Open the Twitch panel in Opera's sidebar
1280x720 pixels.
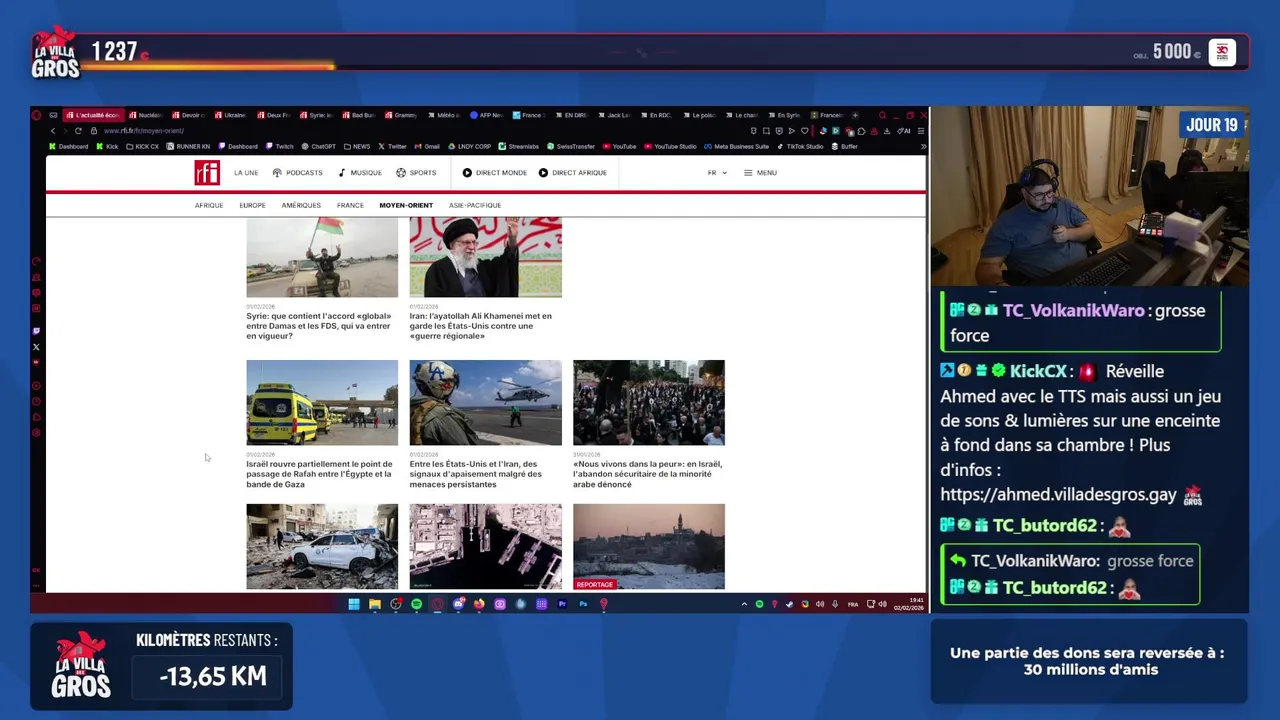(x=37, y=331)
